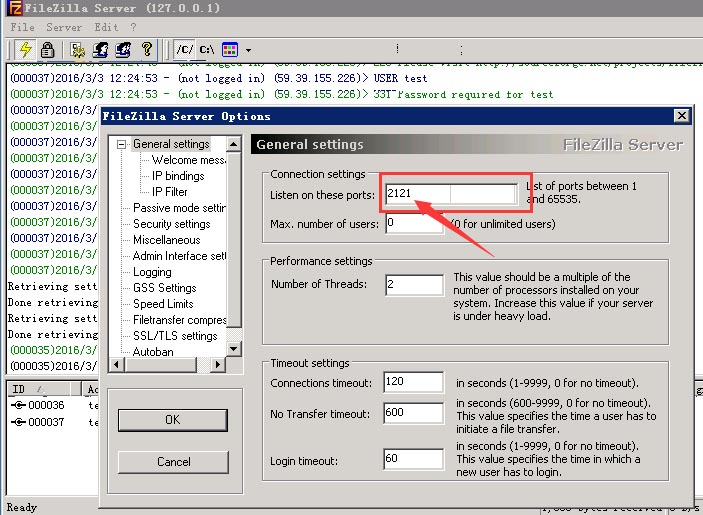Click the lightning bolt connect toolbar icon
This screenshot has height=515, width=703.
(x=25, y=49)
